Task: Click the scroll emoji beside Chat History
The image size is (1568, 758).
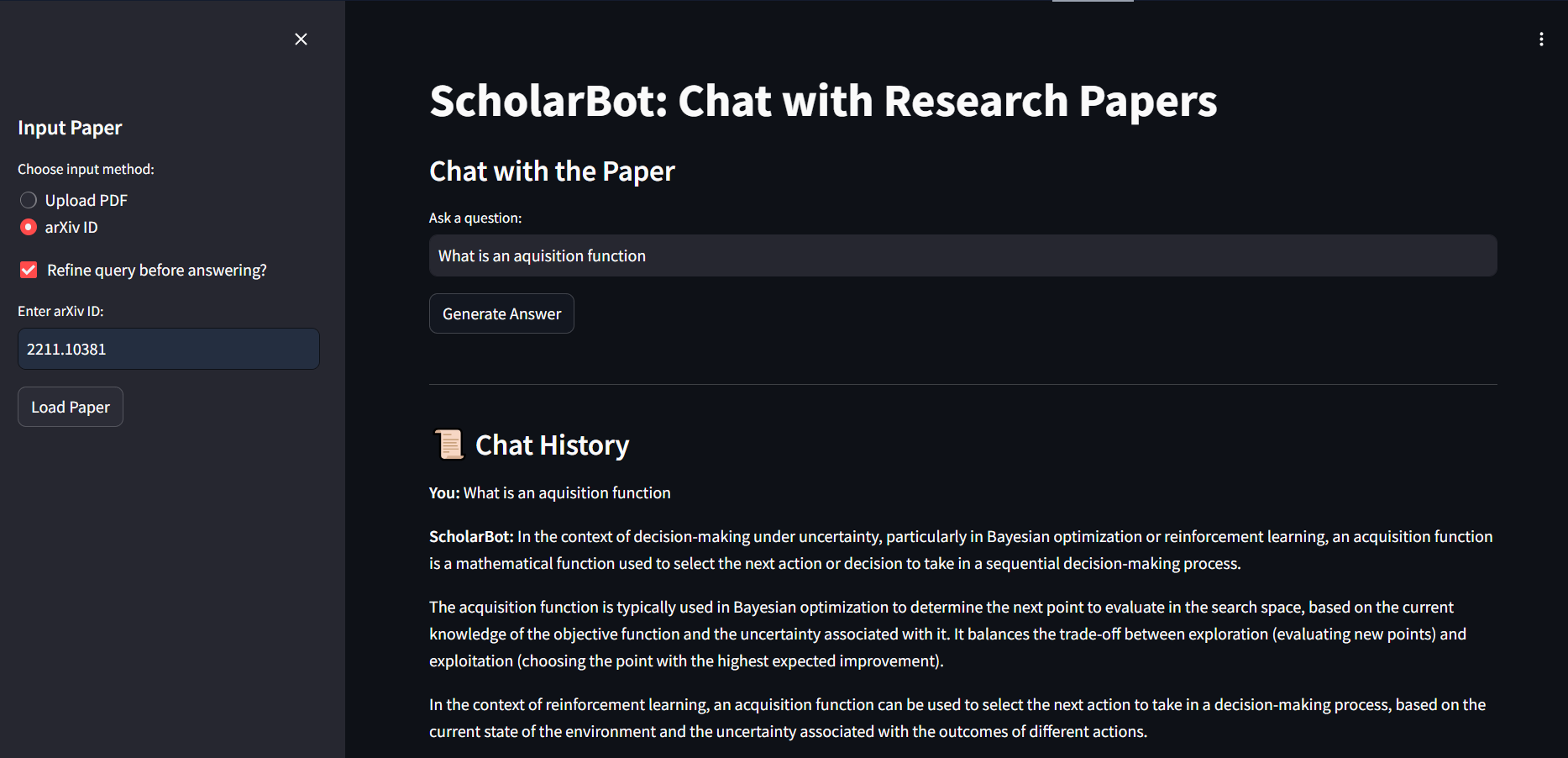Action: (448, 445)
